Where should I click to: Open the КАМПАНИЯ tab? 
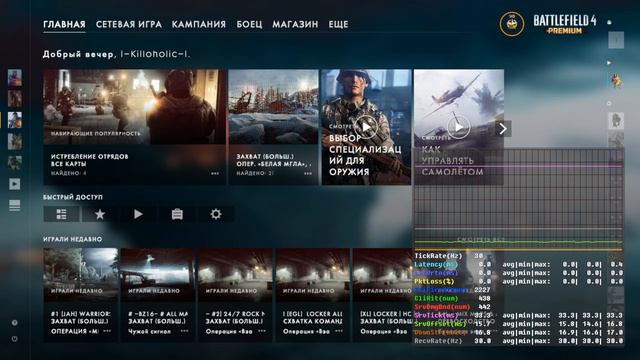click(198, 24)
